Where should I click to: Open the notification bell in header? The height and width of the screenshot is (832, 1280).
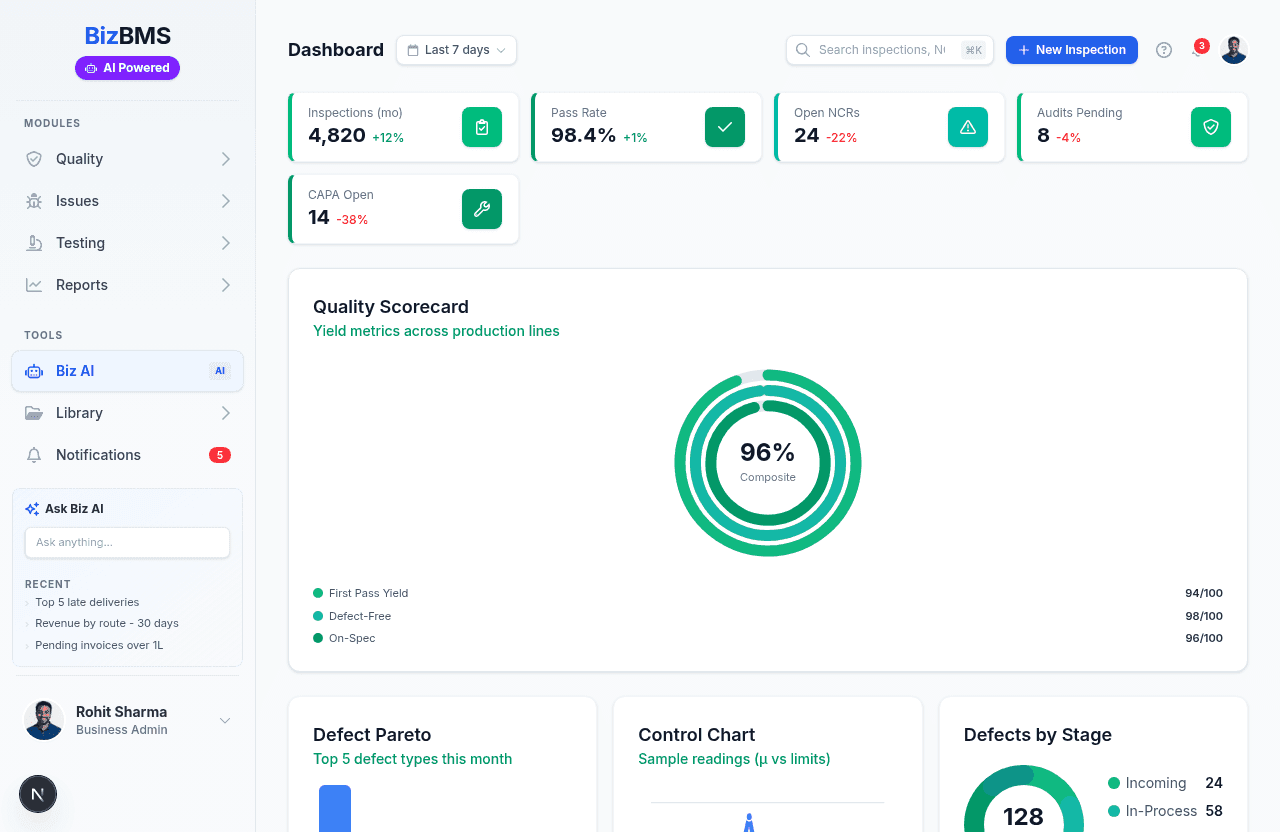click(x=1197, y=50)
